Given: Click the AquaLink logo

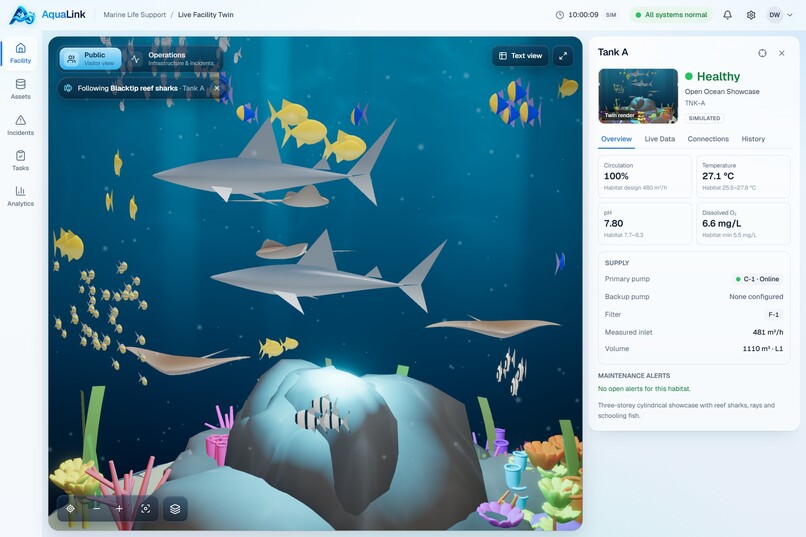Looking at the screenshot, I should pos(48,15).
